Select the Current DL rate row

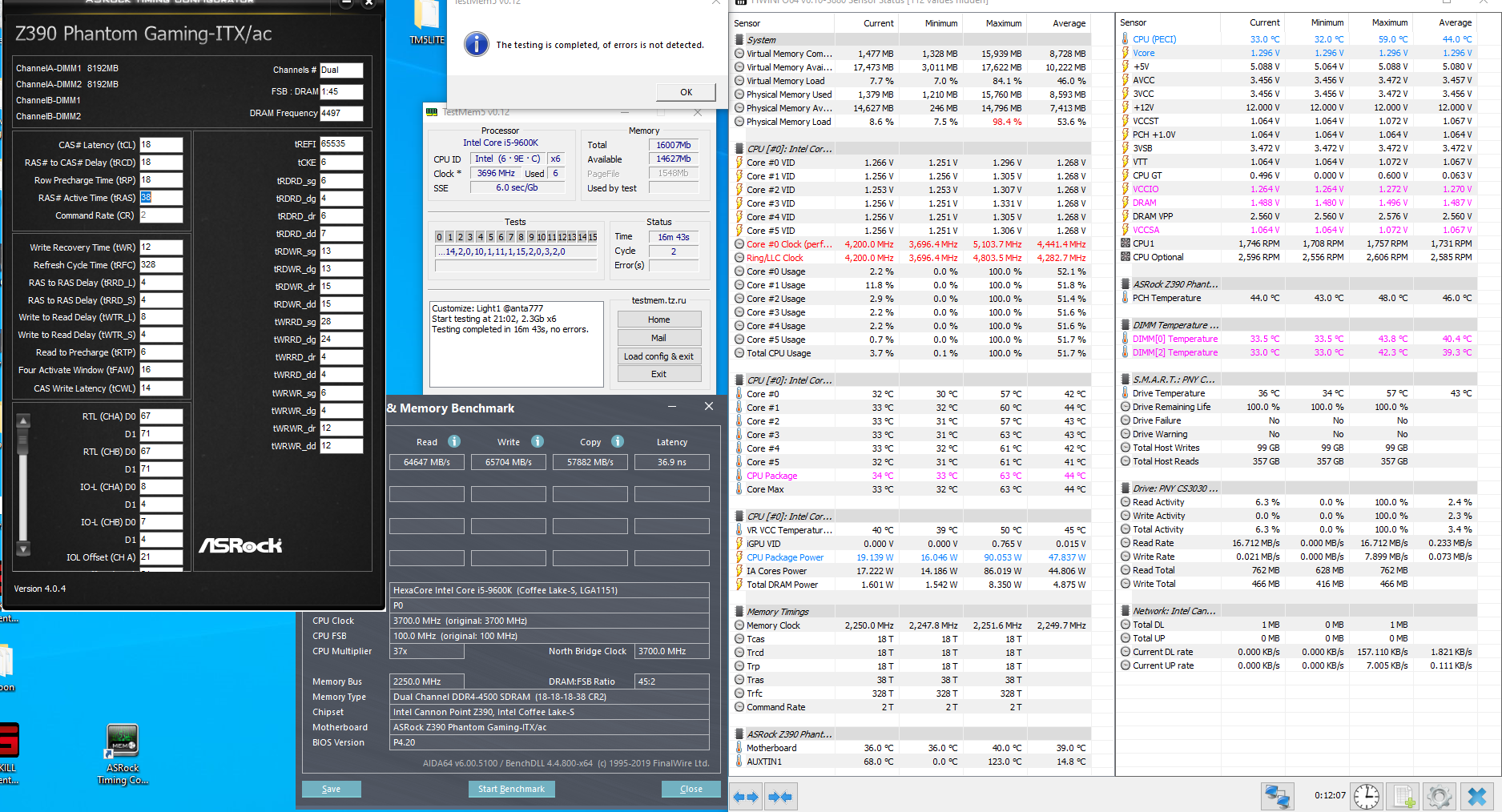point(1297,652)
